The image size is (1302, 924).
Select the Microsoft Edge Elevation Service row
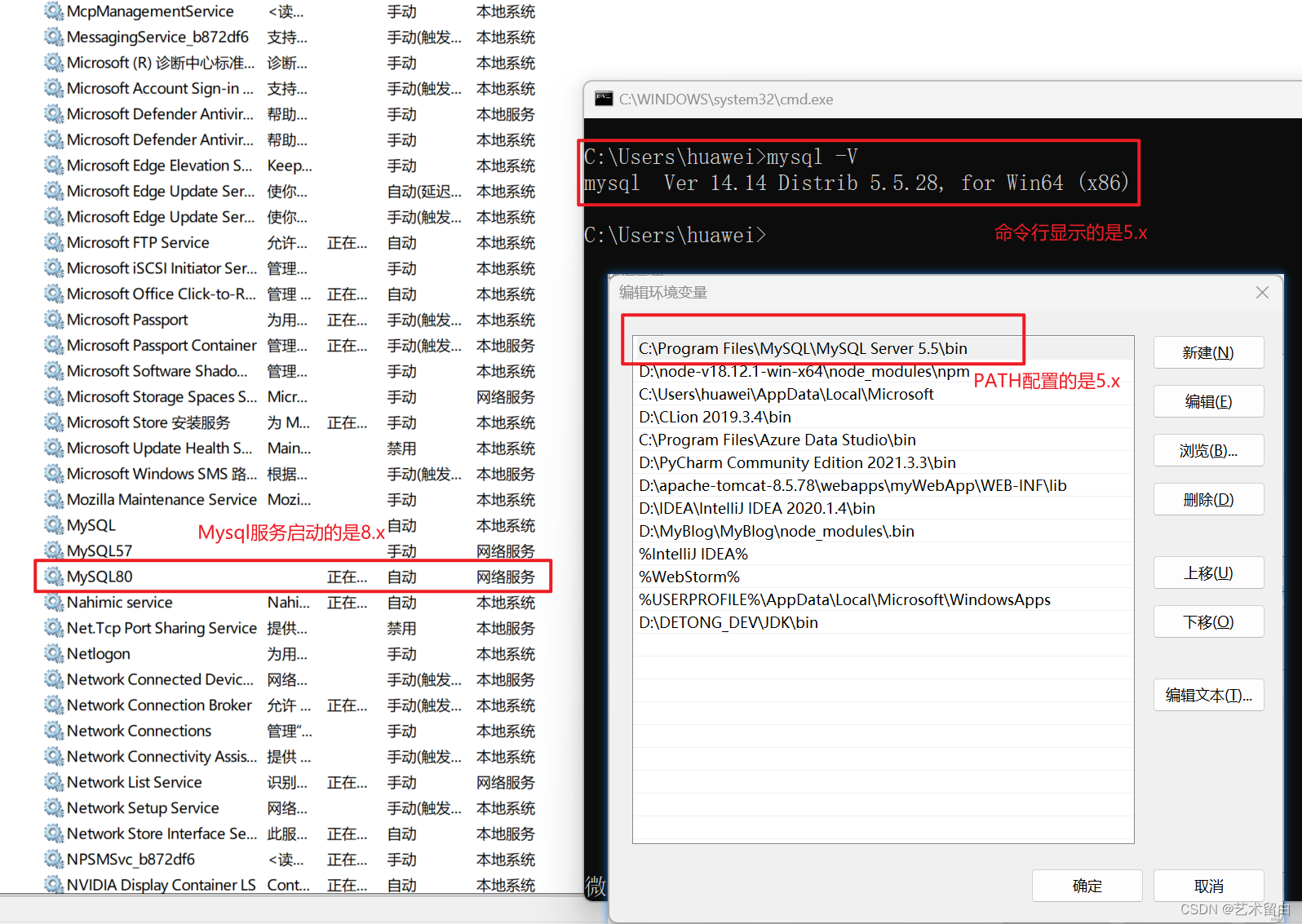coord(290,166)
